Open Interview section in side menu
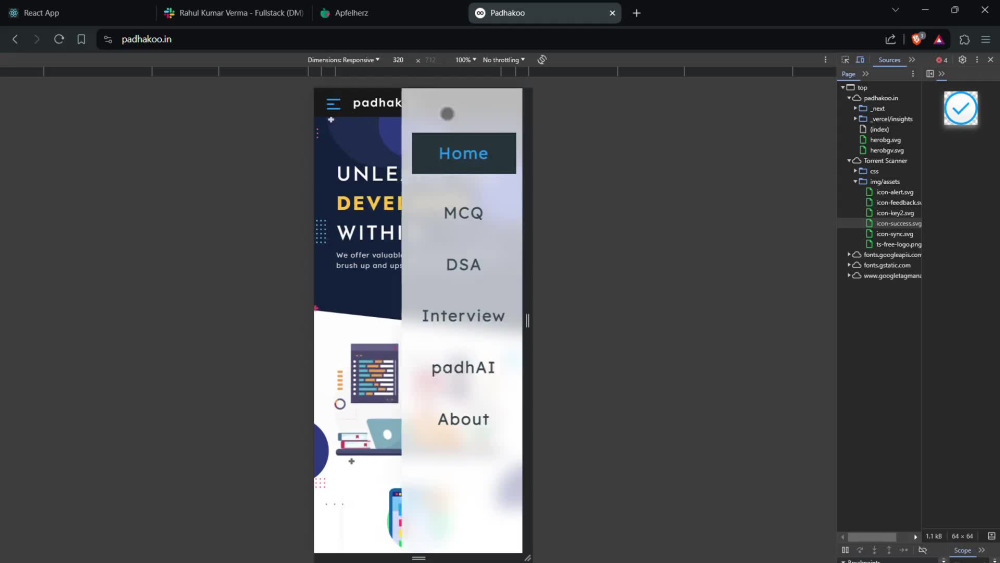 coord(464,316)
